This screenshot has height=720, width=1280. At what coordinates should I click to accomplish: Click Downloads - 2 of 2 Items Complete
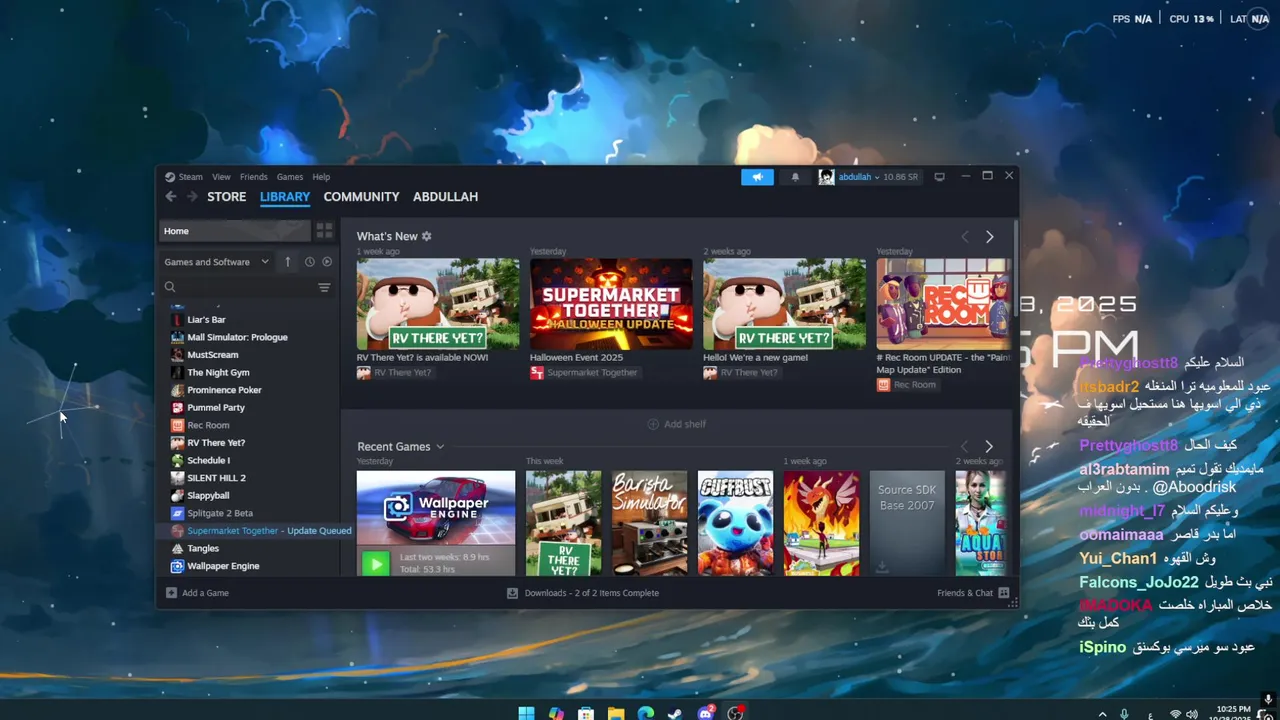pos(592,593)
